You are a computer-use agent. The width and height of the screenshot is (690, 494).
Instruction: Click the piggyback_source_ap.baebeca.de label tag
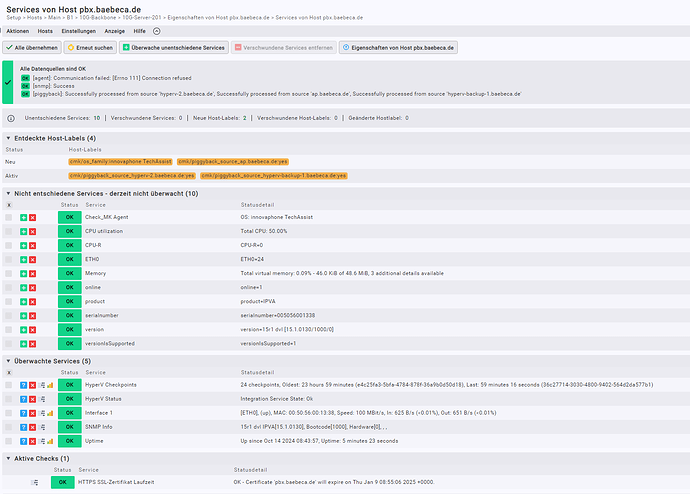coord(232,161)
